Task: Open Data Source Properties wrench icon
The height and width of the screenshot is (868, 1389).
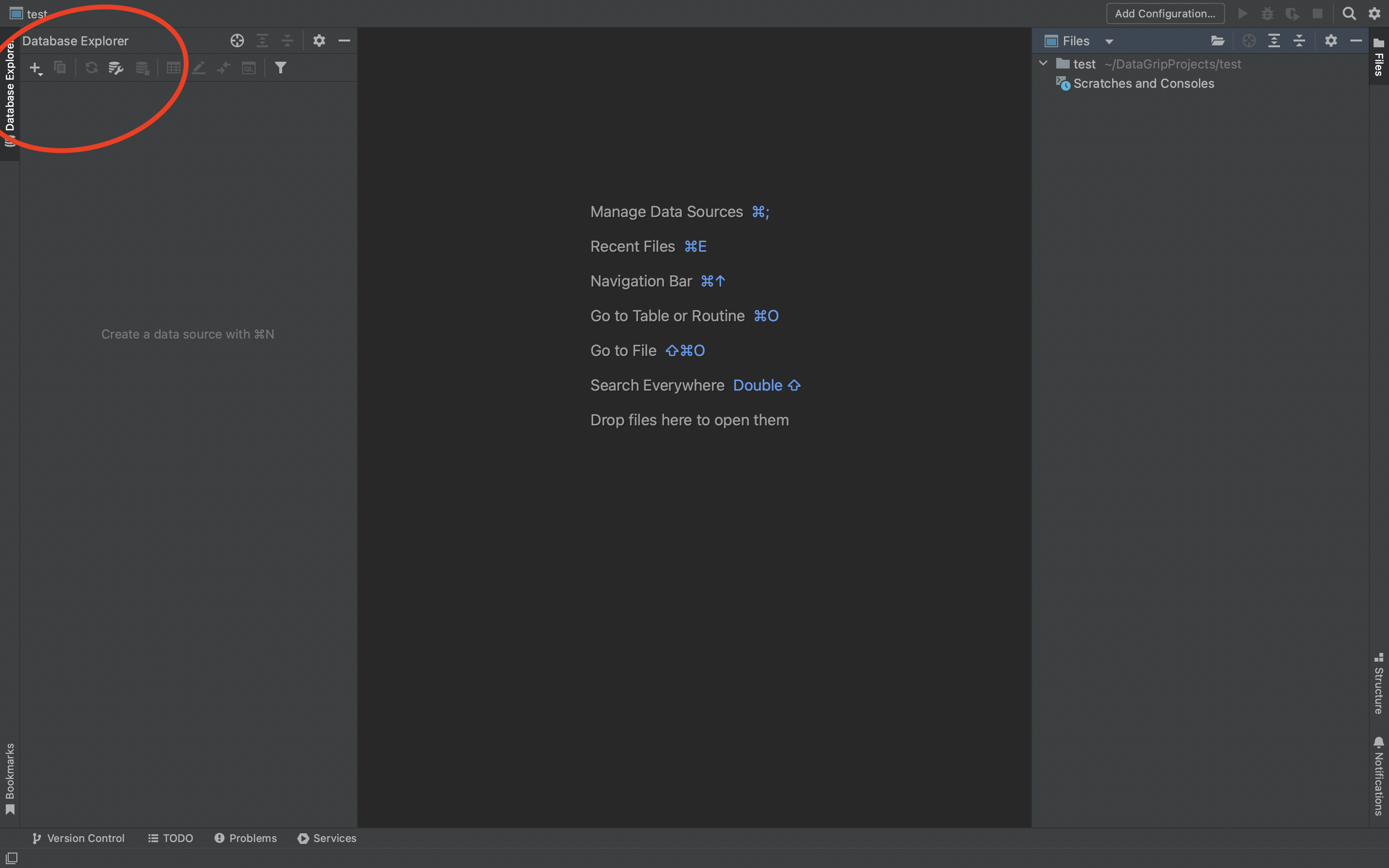Action: point(115,67)
